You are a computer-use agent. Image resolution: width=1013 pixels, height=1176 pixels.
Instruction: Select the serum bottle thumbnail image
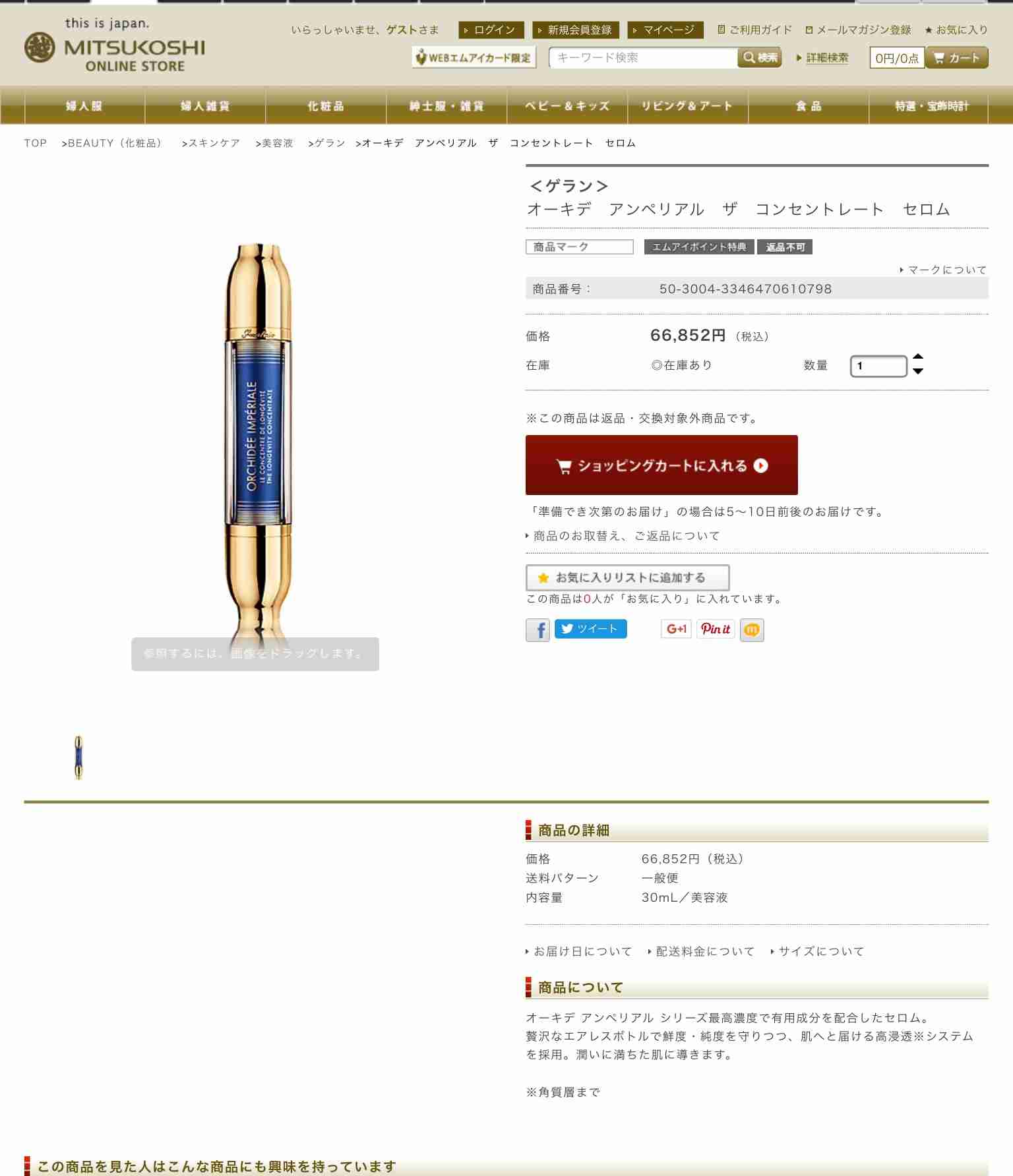click(x=78, y=757)
